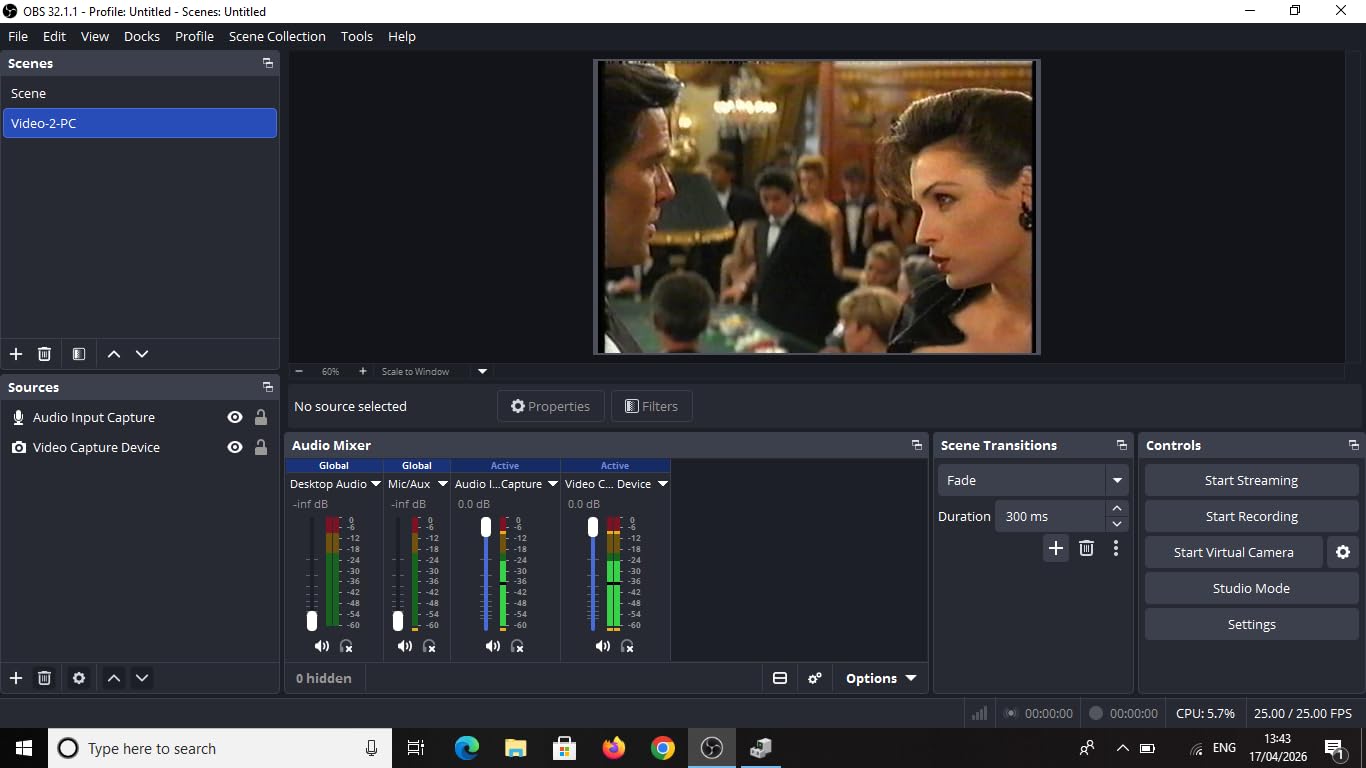Increase transition duration stepper up

coord(1117,509)
